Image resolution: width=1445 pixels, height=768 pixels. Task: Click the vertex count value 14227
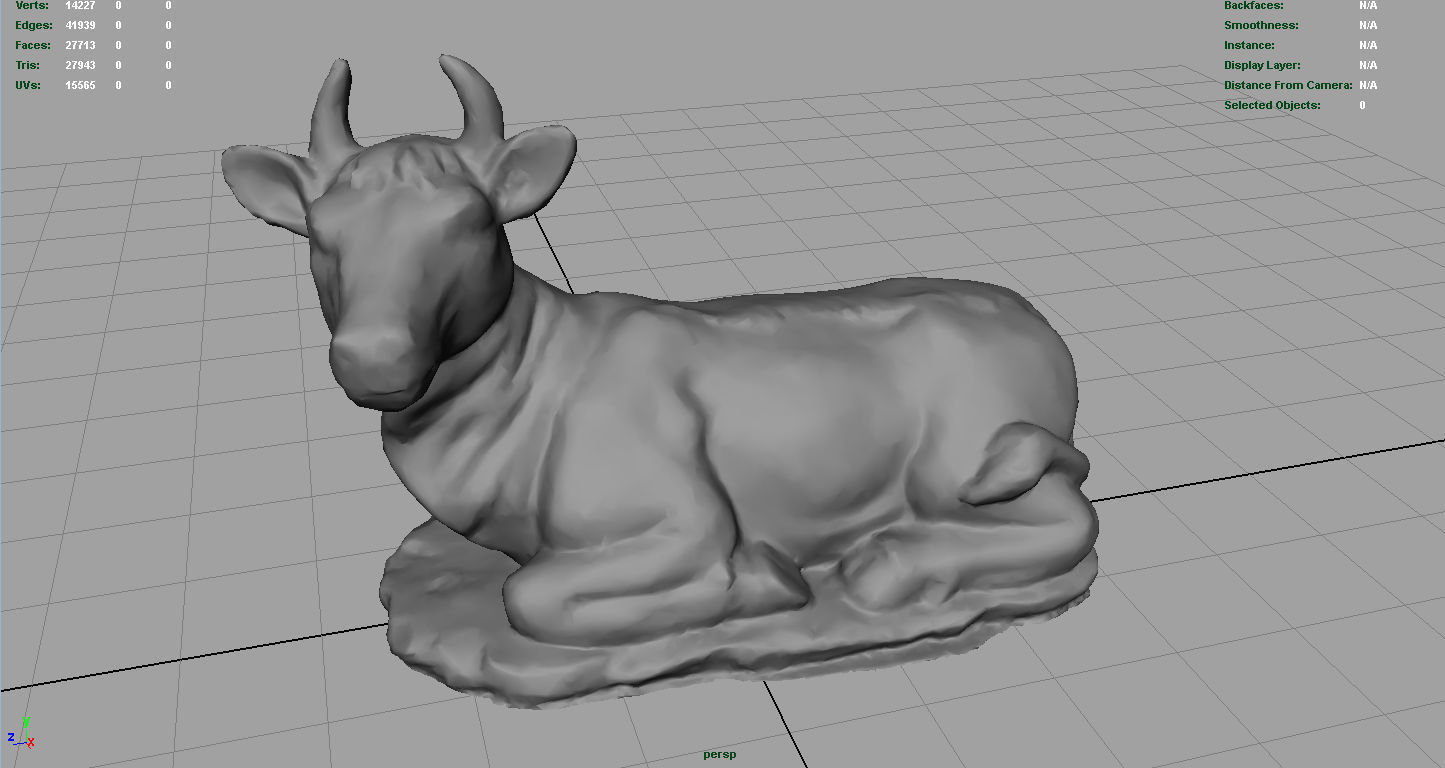click(80, 6)
